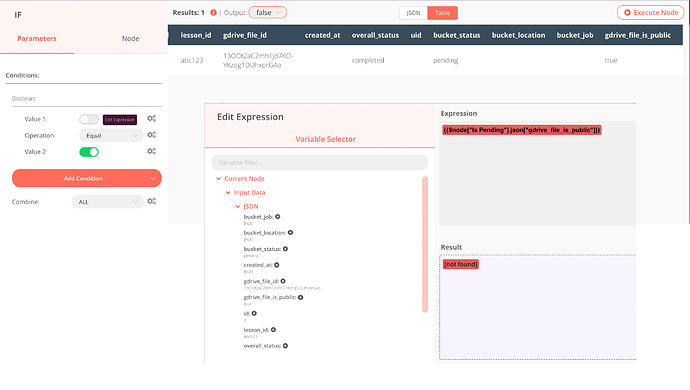Viewport: 690px width, 390px height.
Task: Click the gdrive_file_is_public column header
Action: (638, 35)
